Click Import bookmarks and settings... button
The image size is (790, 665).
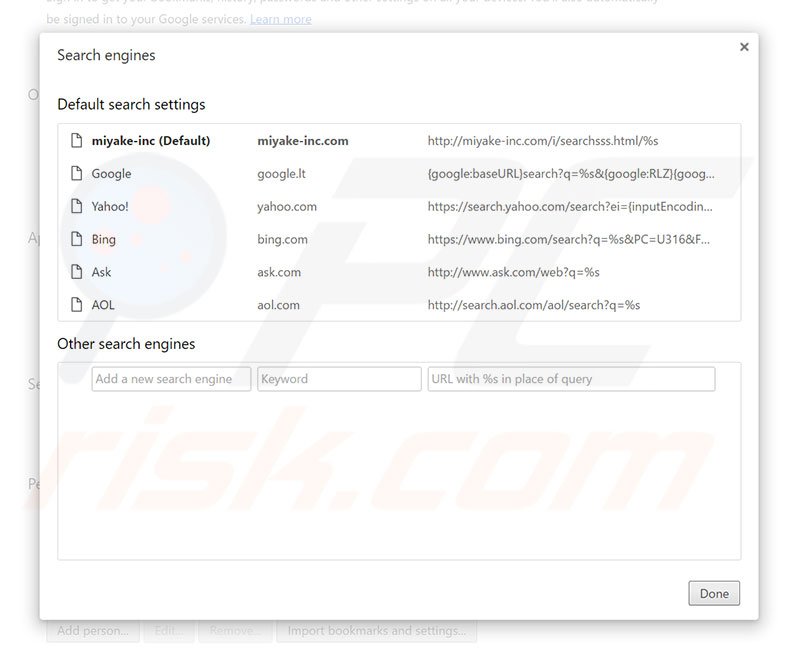(376, 631)
